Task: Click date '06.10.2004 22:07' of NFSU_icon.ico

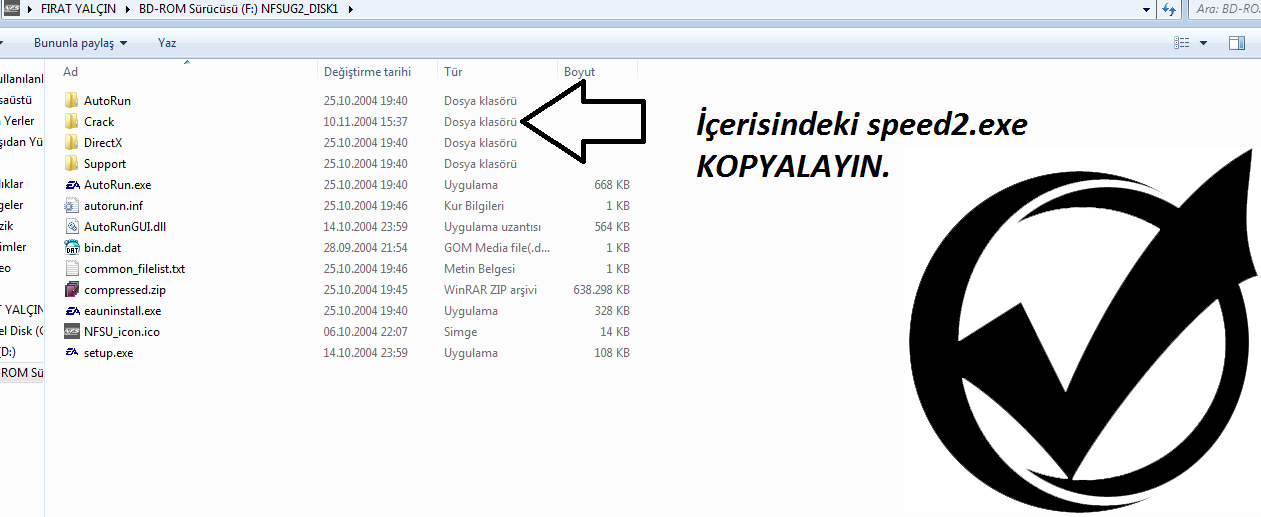Action: coord(365,331)
